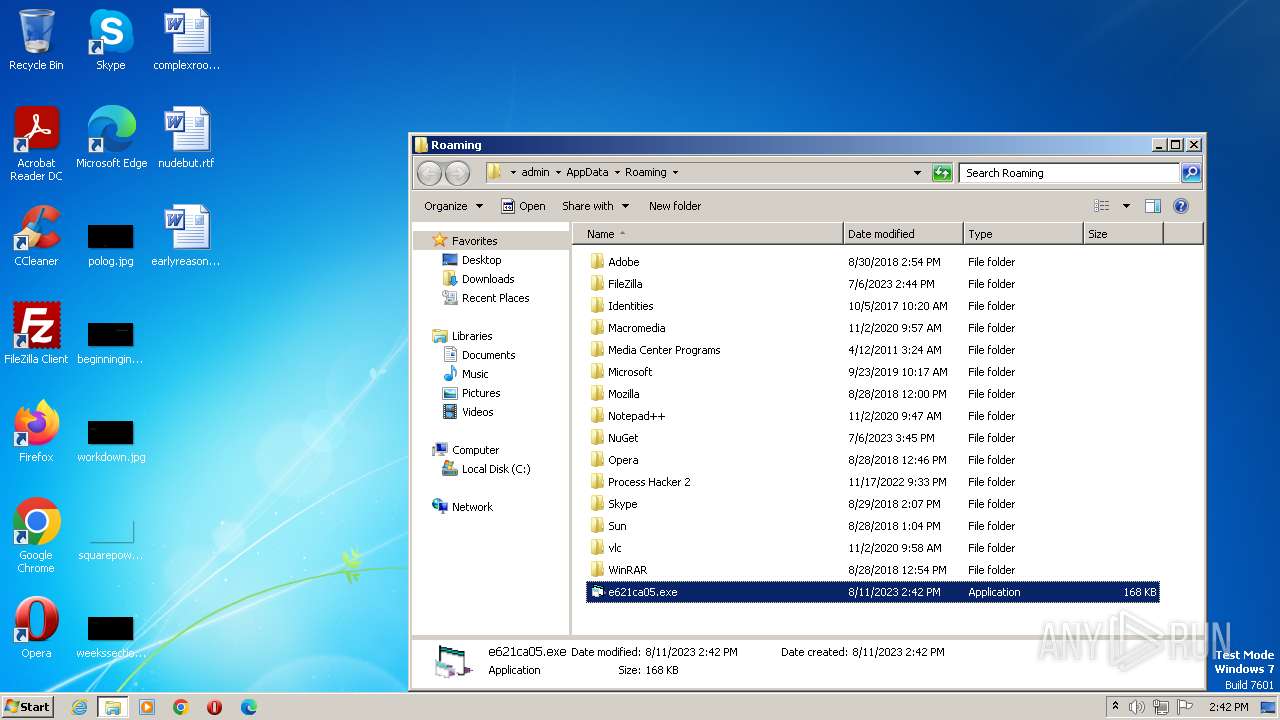Launch Skype from desktop shortcut
The width and height of the screenshot is (1280, 720).
tap(110, 41)
